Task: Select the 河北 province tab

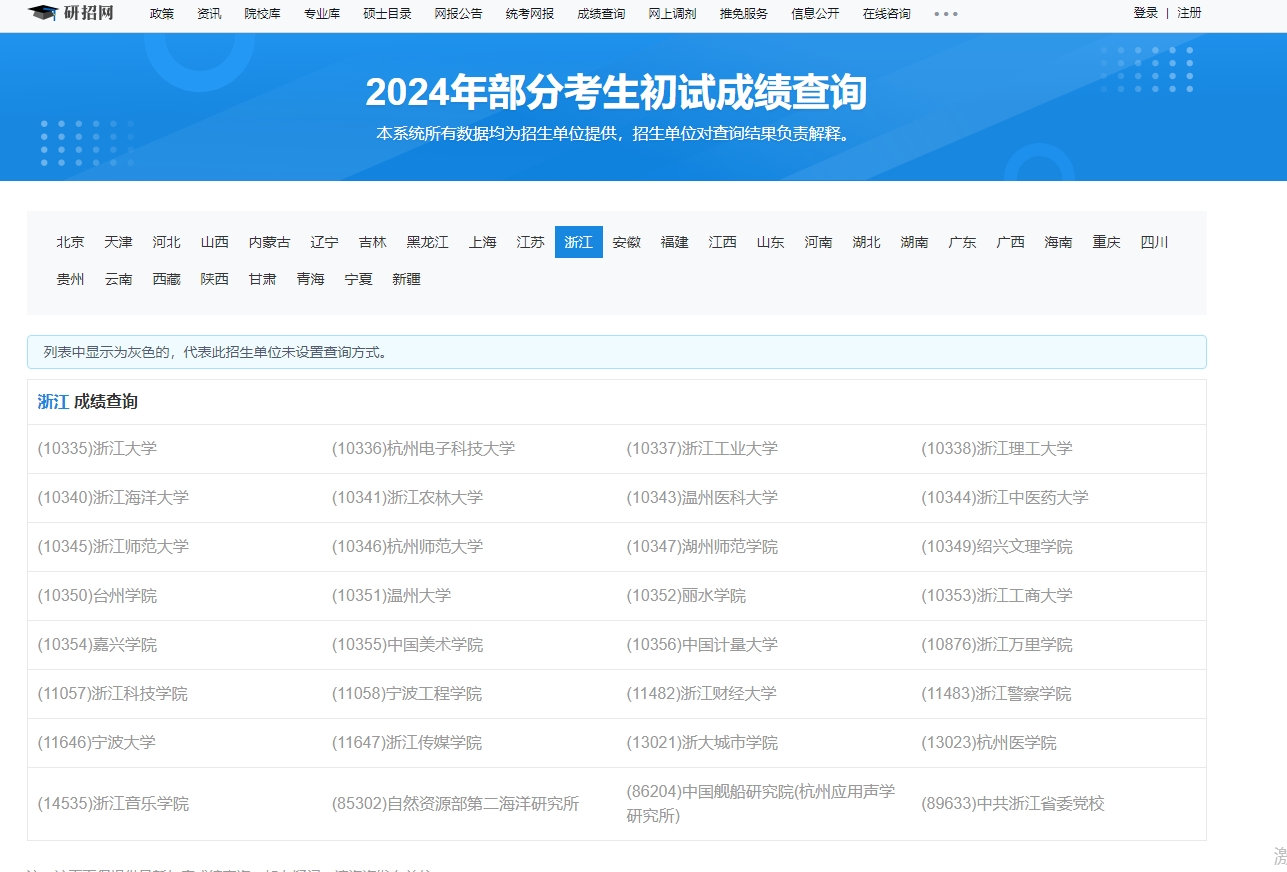Action: coord(167,242)
